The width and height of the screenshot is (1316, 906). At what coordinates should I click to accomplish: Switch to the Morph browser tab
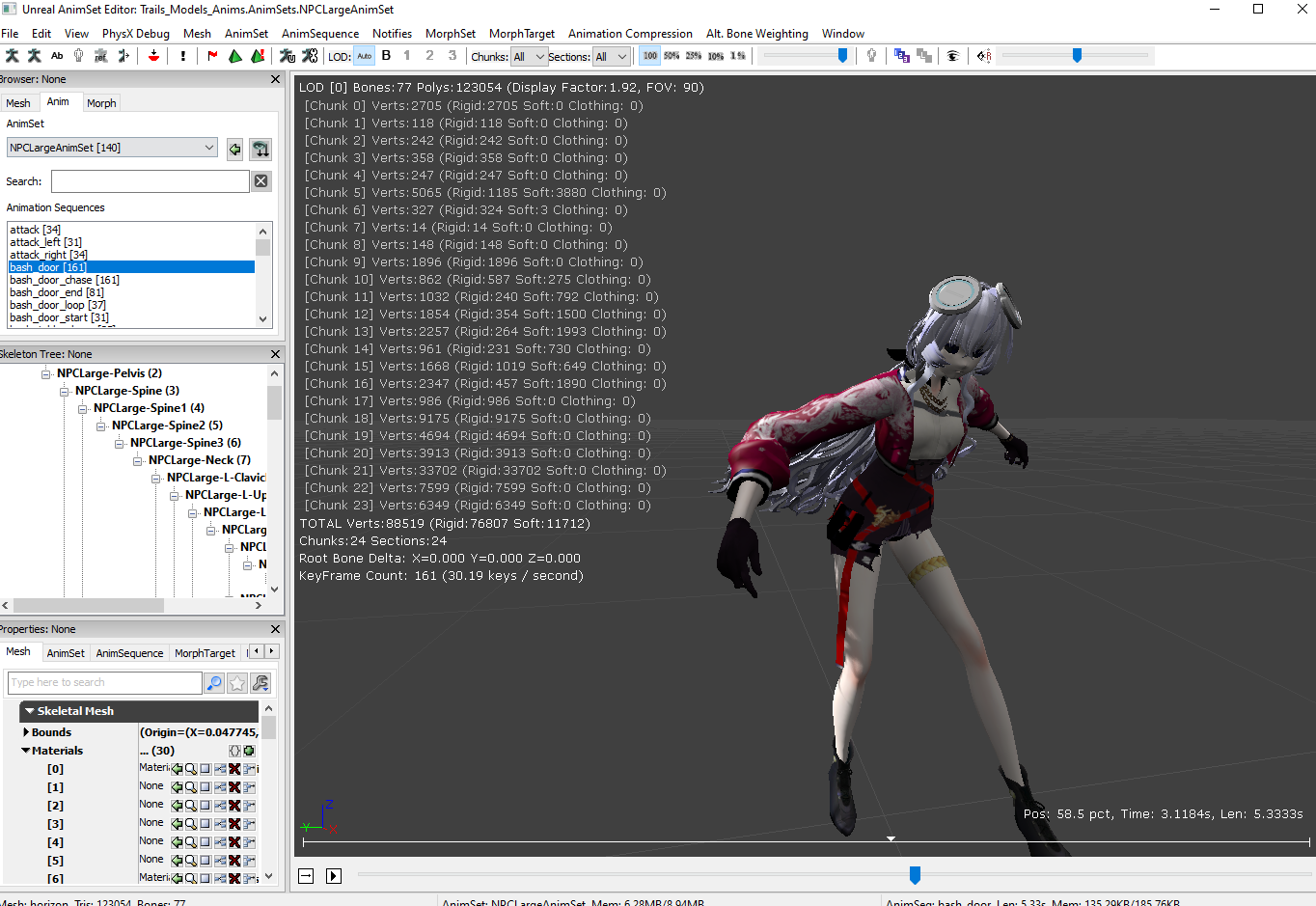101,103
